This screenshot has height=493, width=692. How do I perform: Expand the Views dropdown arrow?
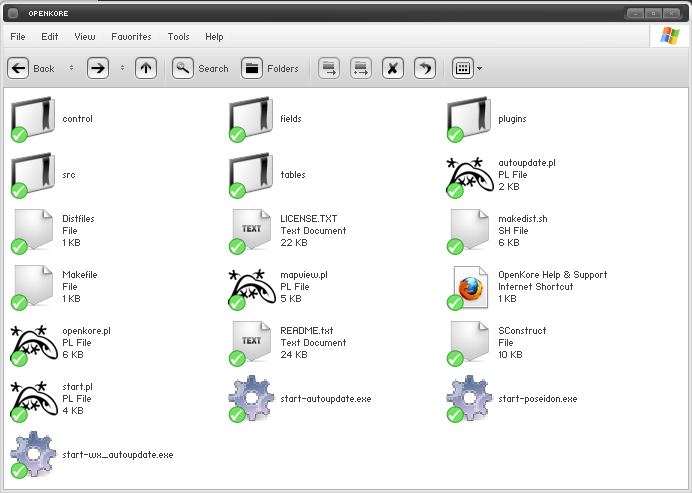click(x=480, y=69)
